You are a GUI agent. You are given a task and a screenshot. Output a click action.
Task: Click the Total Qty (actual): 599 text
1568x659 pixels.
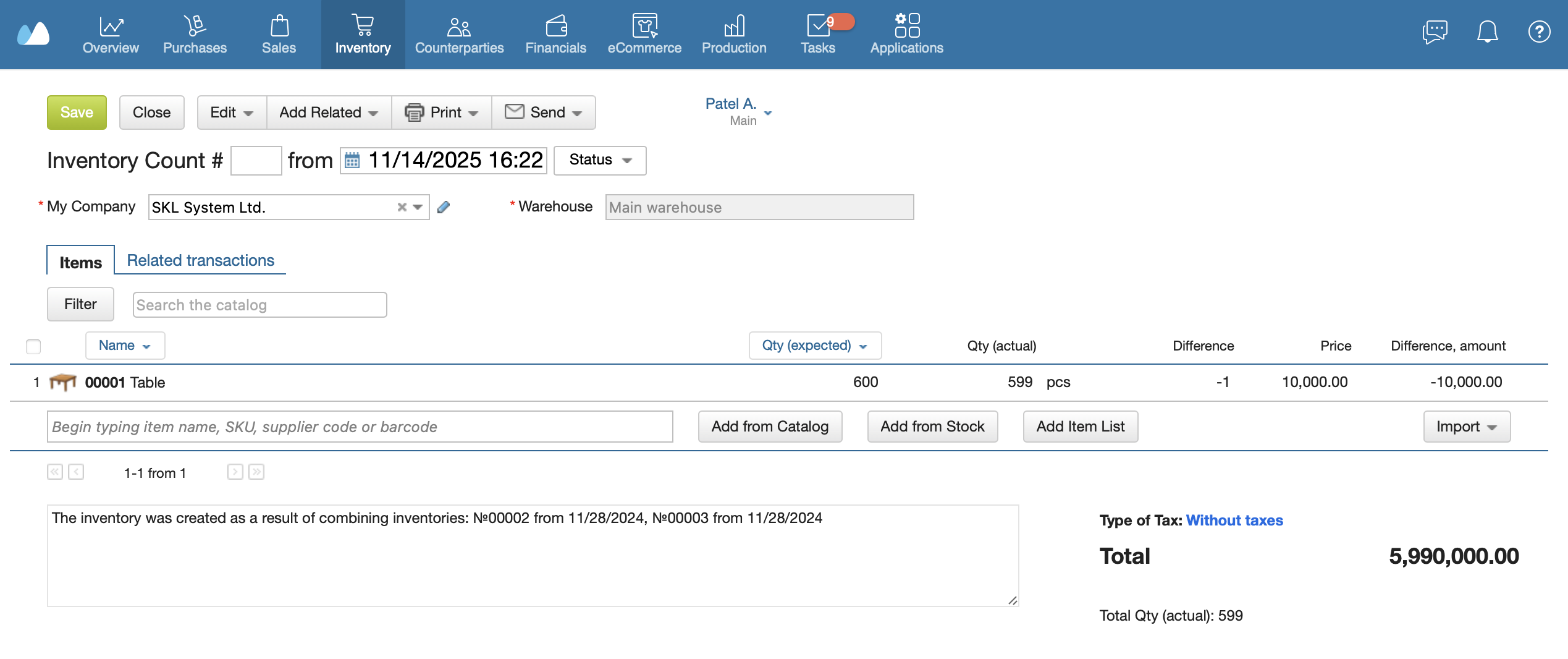(1171, 616)
